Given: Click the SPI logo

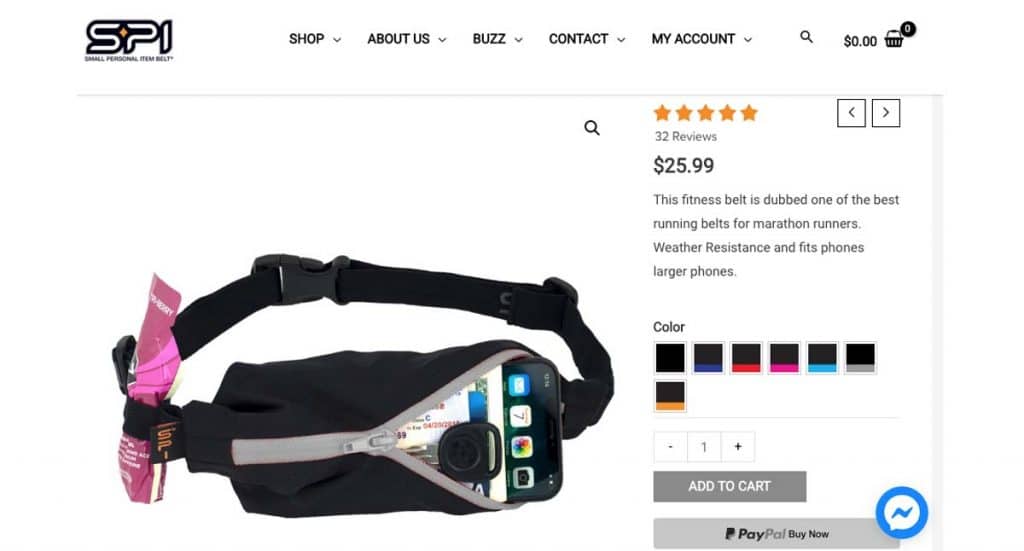Looking at the screenshot, I should coord(129,40).
